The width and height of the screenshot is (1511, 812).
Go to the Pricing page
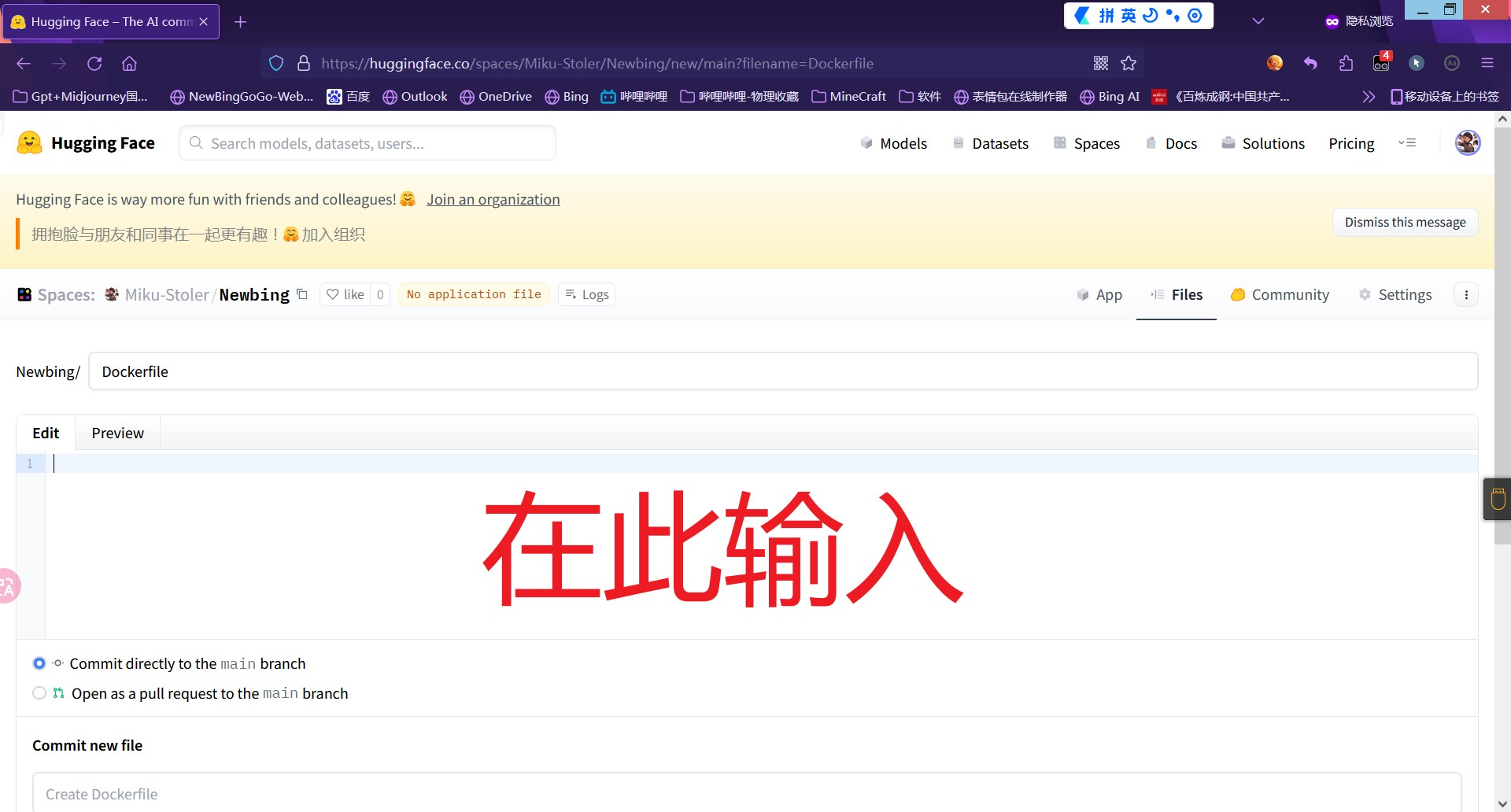click(1351, 143)
